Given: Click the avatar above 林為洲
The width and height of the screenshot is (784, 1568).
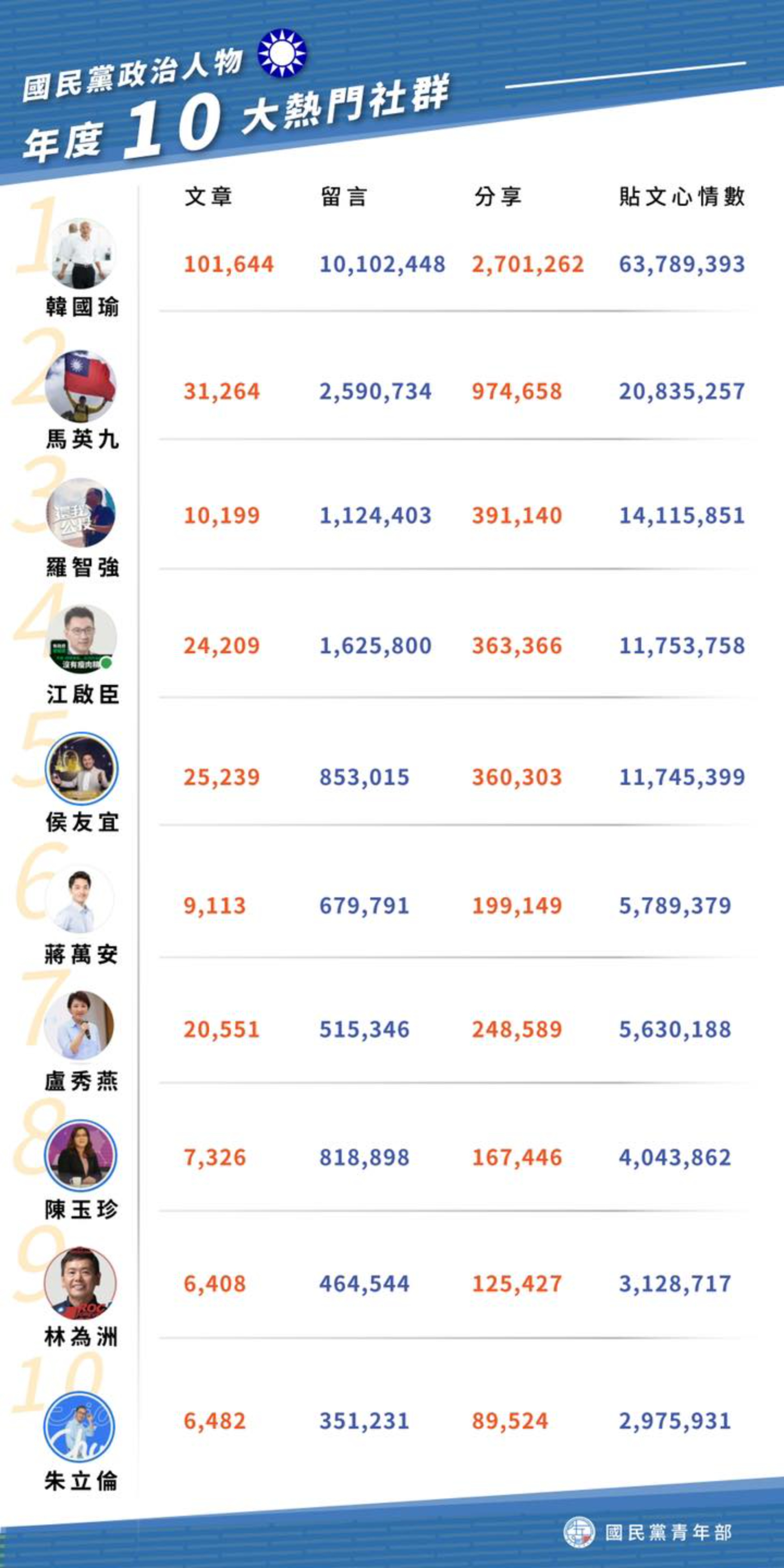Looking at the screenshot, I should click(81, 1283).
